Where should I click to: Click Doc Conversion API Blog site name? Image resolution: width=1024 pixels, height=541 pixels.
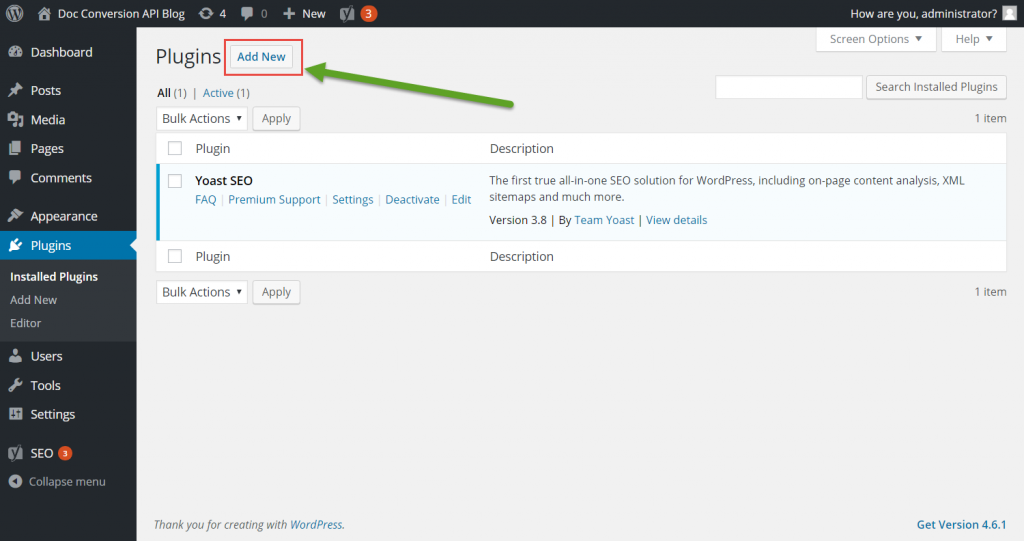point(121,13)
